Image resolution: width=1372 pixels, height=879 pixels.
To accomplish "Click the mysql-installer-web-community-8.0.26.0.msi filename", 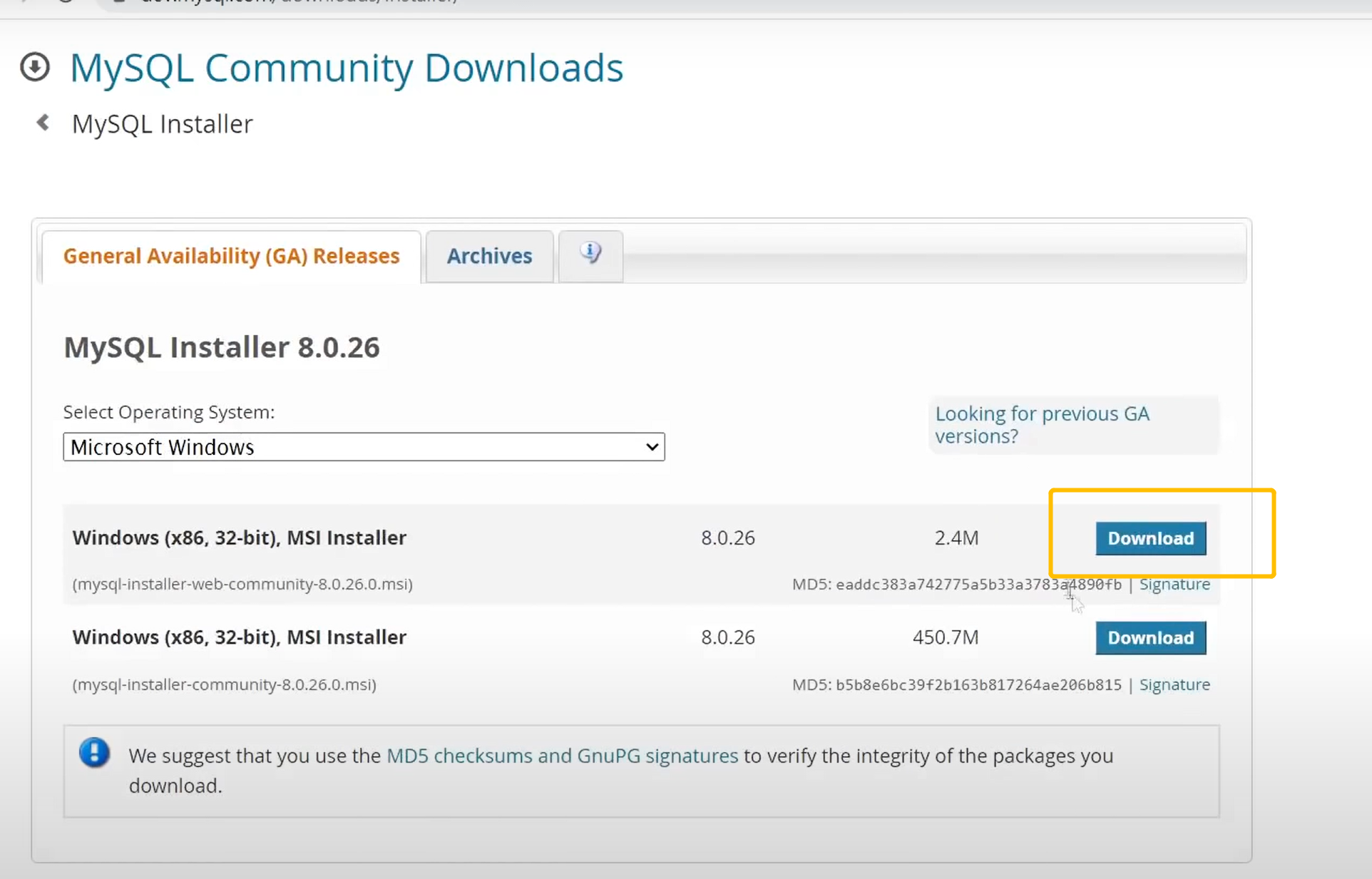I will [x=242, y=584].
